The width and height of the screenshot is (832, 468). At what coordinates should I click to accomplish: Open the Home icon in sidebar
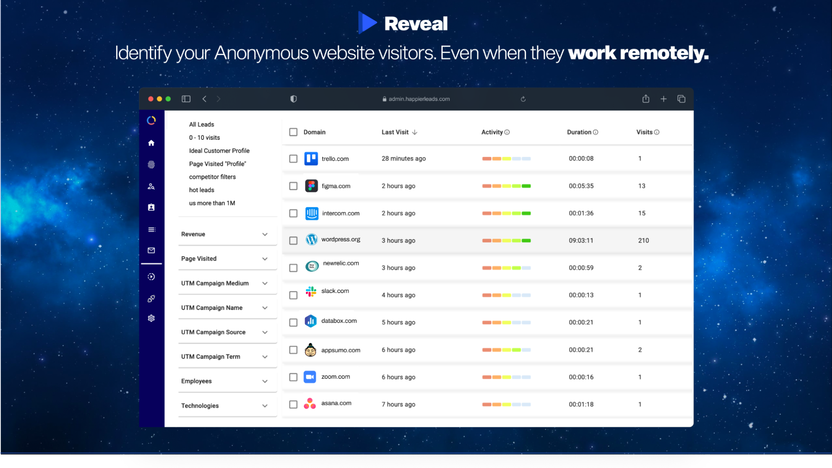pyautogui.click(x=151, y=143)
